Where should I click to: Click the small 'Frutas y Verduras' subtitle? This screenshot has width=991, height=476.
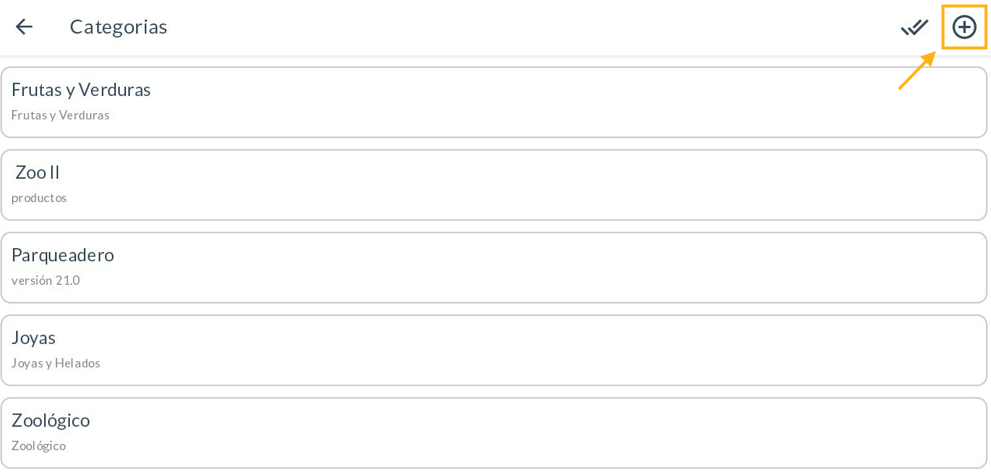(x=60, y=115)
